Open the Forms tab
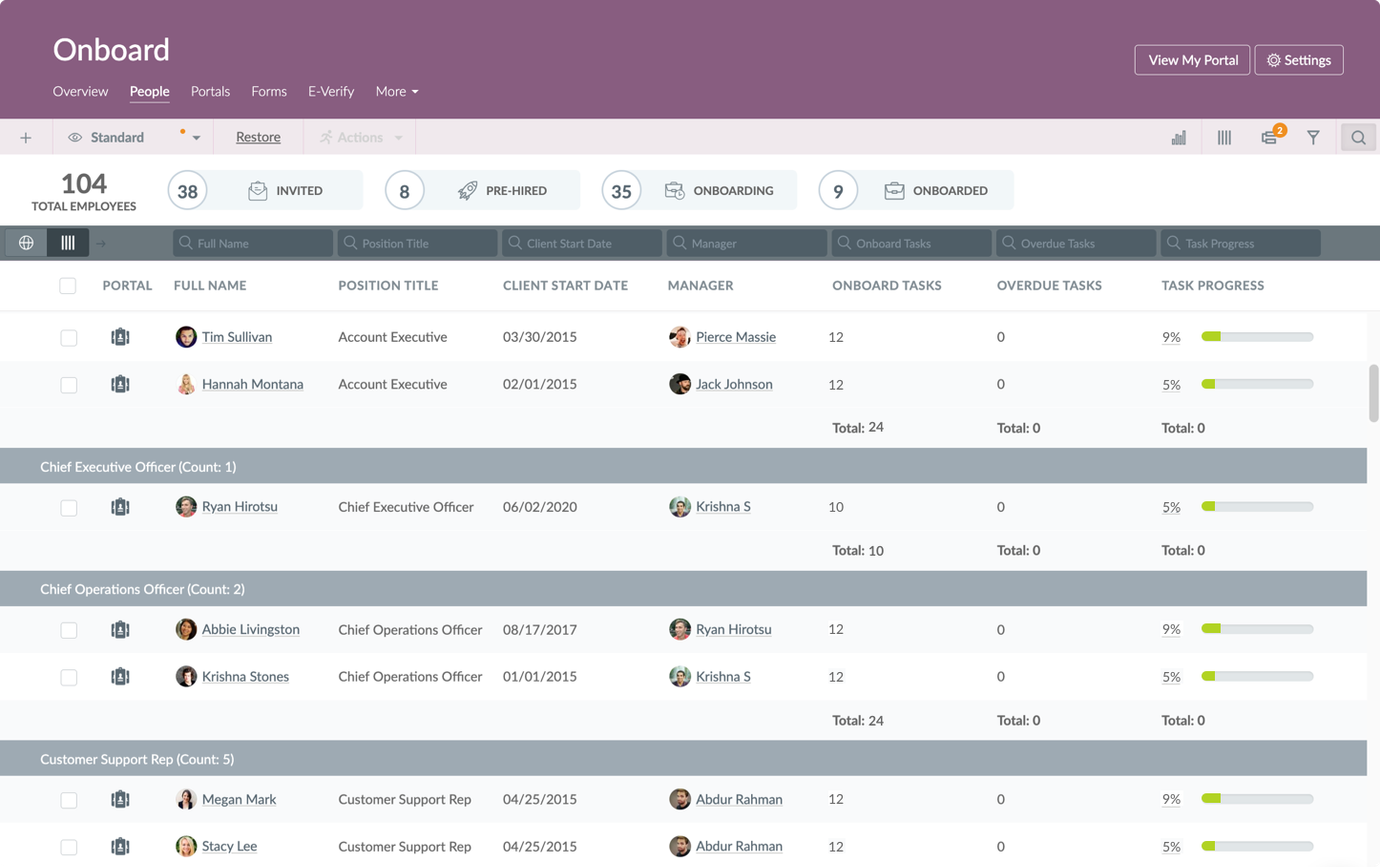This screenshot has width=1380, height=867. pos(269,91)
